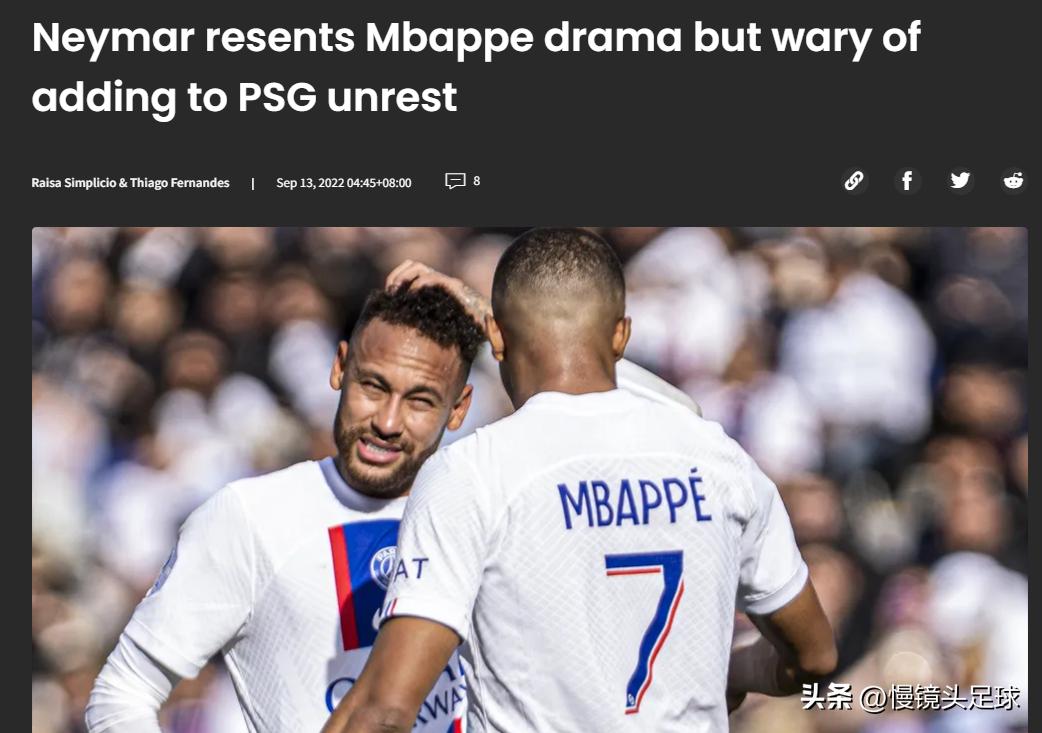Click the PSG crest on Neymar's shirt

click(383, 567)
